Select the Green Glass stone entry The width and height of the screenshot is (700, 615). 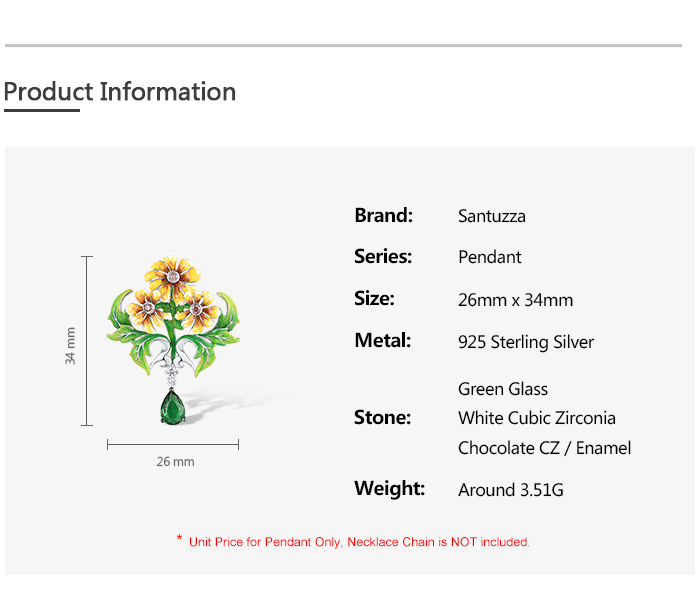[x=503, y=389]
